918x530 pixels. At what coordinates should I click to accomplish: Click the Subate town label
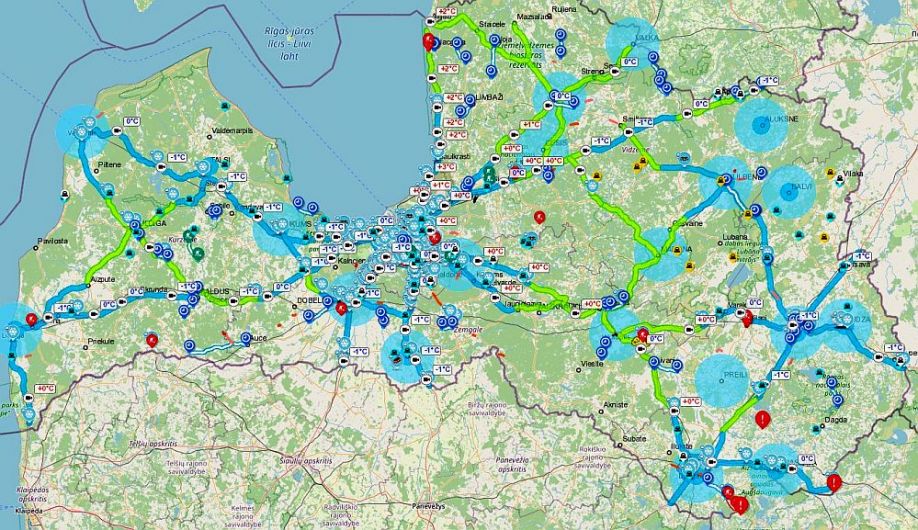[635, 438]
